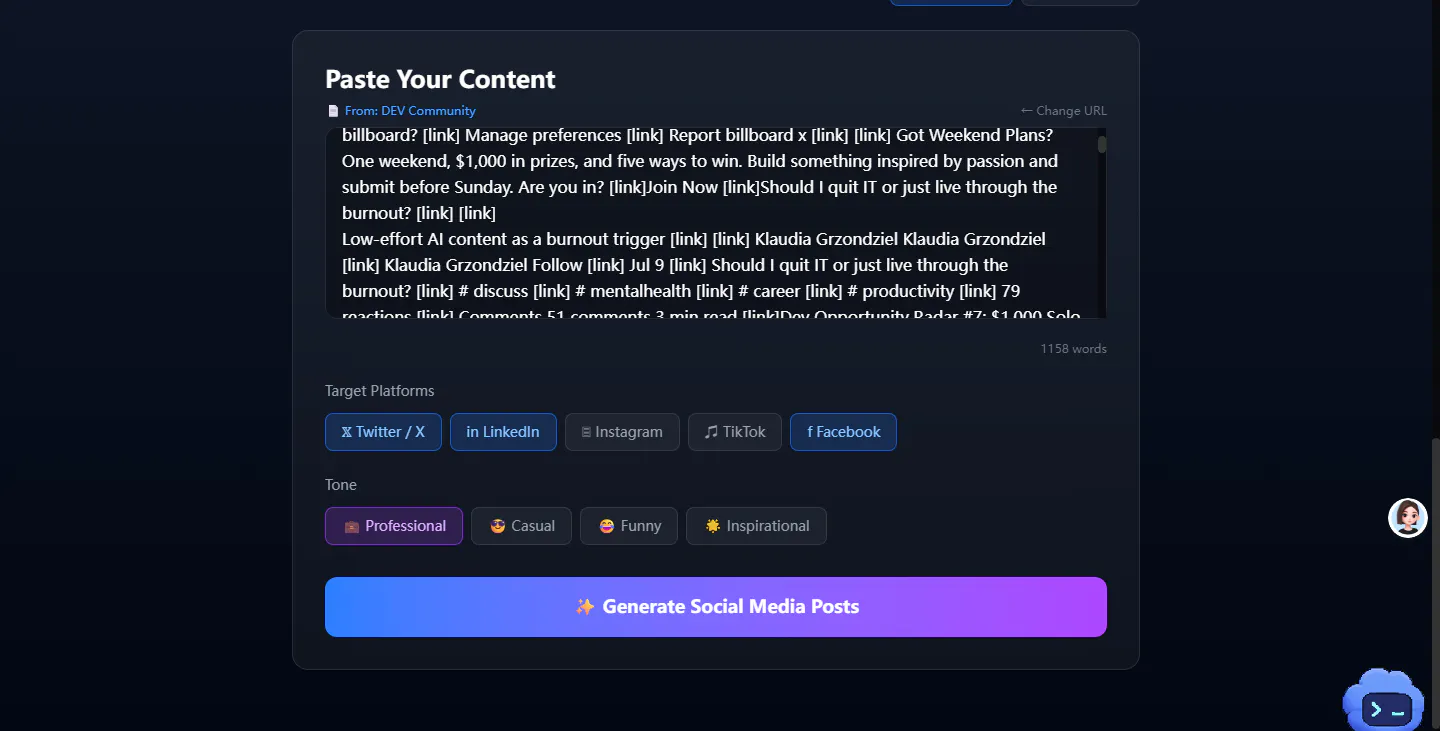Click the From: DEV Community source label
The image size is (1440, 731).
(x=410, y=111)
